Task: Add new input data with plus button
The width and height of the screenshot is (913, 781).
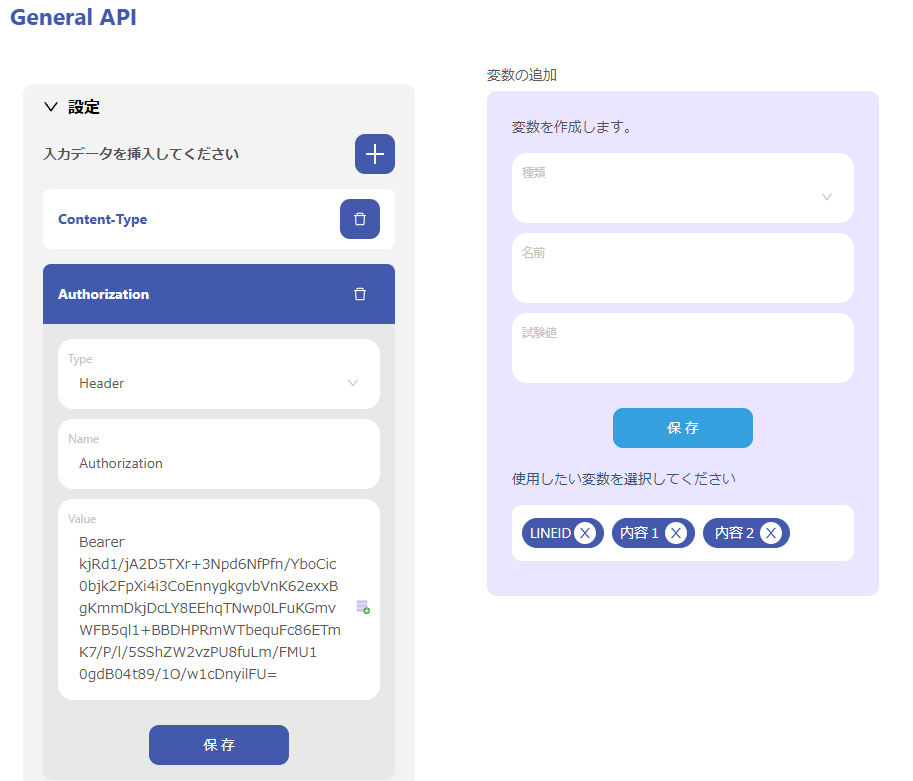Action: pyautogui.click(x=374, y=154)
